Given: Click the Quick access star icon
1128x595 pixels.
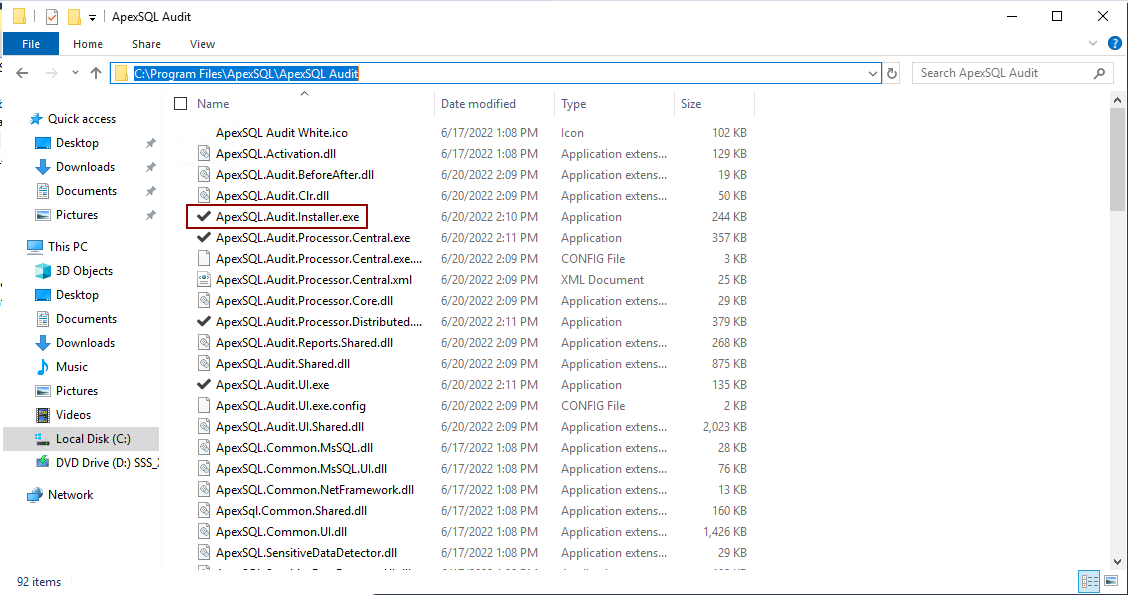Looking at the screenshot, I should [x=35, y=119].
